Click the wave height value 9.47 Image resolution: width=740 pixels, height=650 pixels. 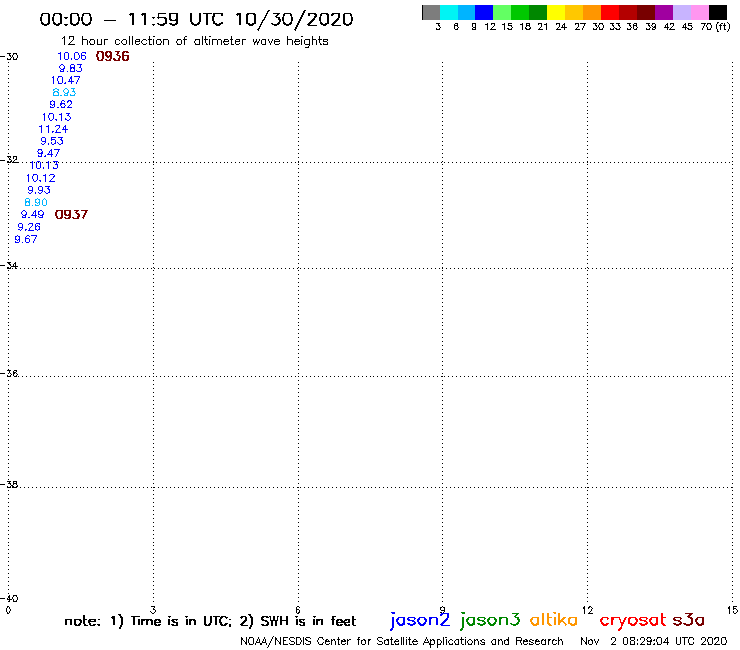coord(48,153)
